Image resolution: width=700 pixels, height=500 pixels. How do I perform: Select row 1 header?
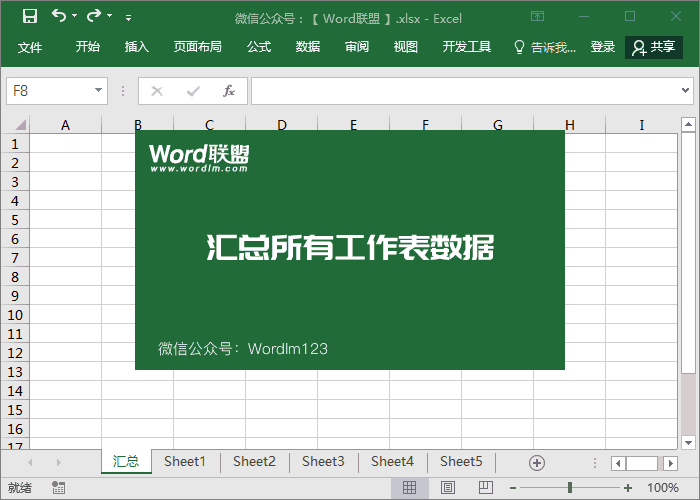15,144
